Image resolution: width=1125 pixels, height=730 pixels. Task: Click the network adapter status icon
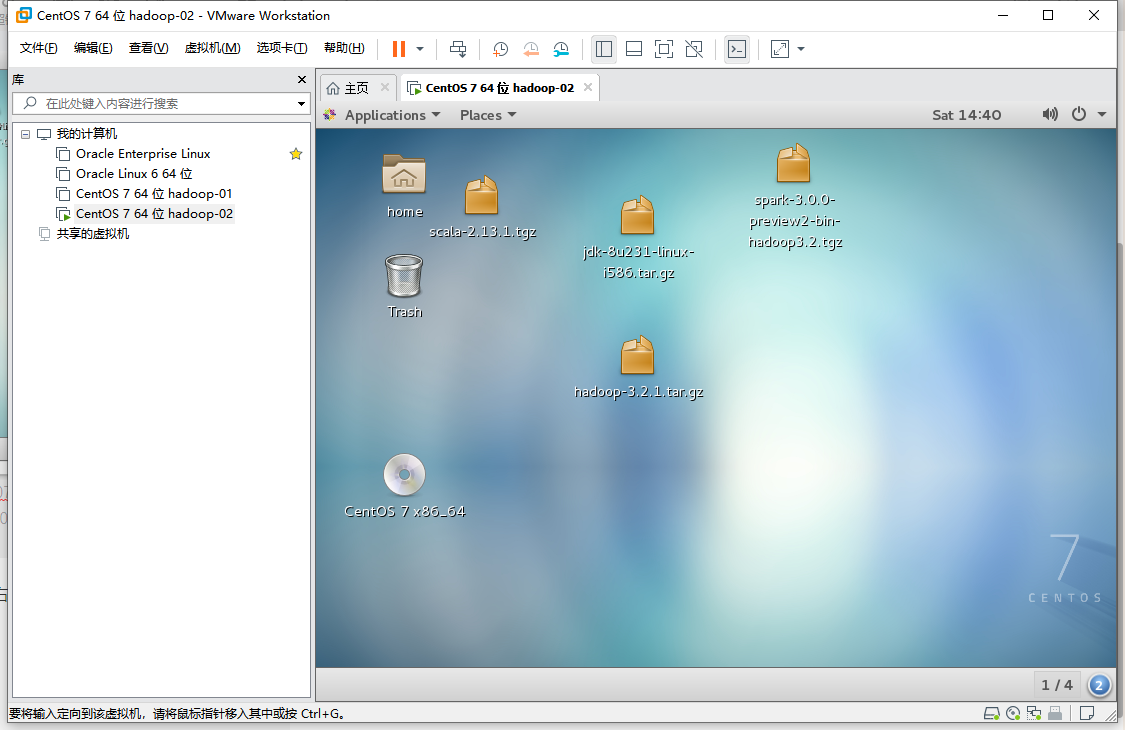click(1034, 713)
